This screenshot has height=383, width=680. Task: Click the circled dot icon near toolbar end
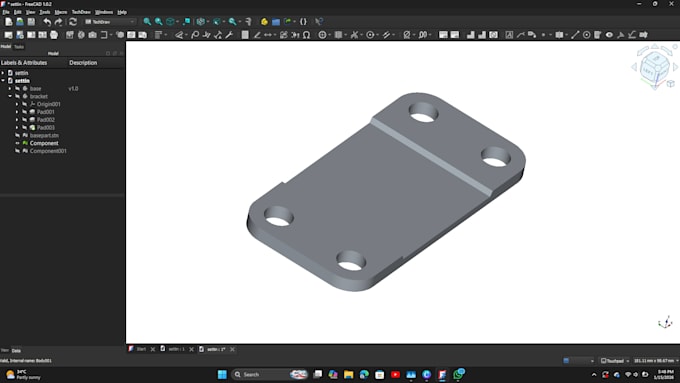pos(586,35)
